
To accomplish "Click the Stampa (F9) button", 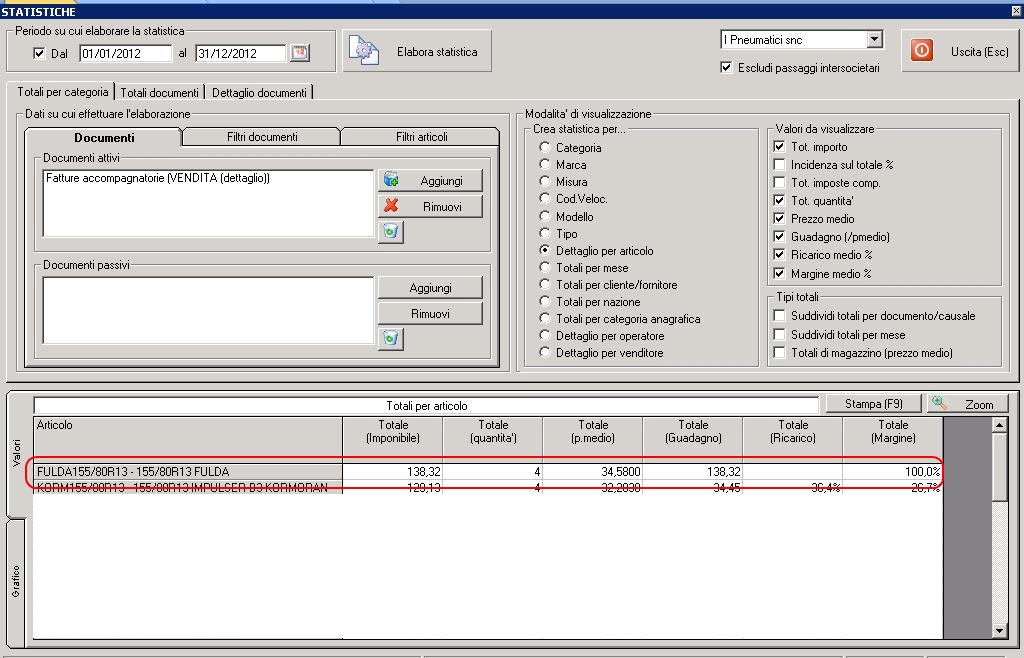I will click(873, 404).
